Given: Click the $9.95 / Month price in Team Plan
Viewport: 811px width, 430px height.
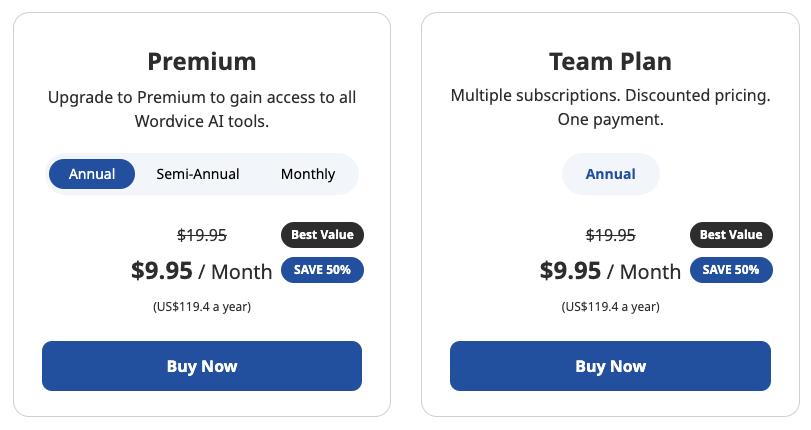Looking at the screenshot, I should [x=610, y=271].
